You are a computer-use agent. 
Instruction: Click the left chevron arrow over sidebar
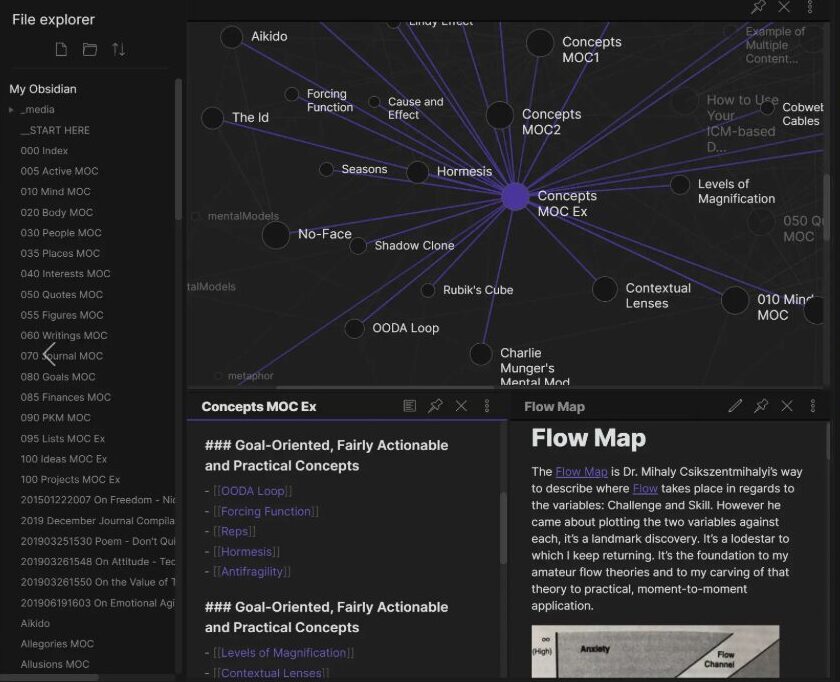tap(49, 354)
